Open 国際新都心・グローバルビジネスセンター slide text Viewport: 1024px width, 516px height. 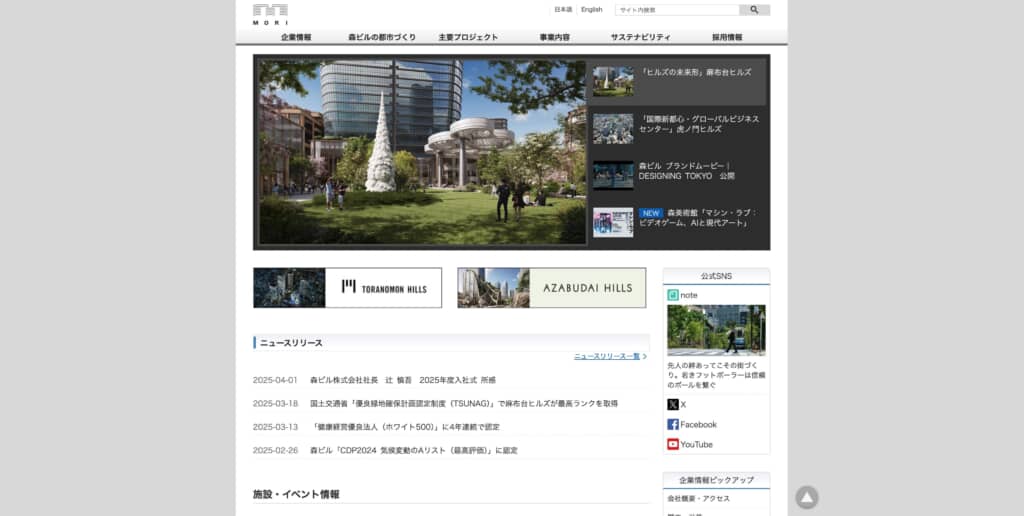coord(699,124)
